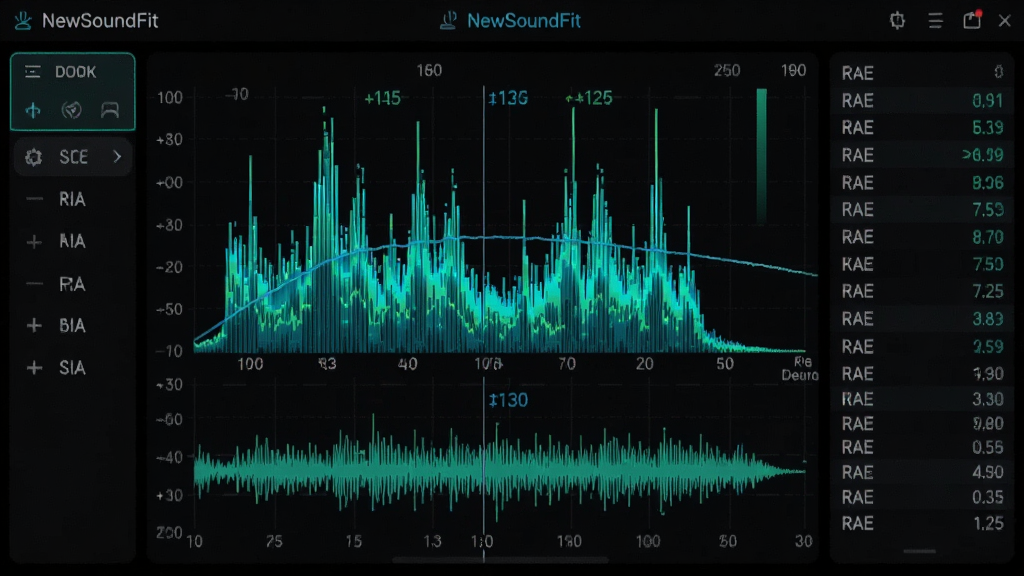Adjust the green vertical level meter
Image resolution: width=1024 pixels, height=576 pixels.
[761, 155]
